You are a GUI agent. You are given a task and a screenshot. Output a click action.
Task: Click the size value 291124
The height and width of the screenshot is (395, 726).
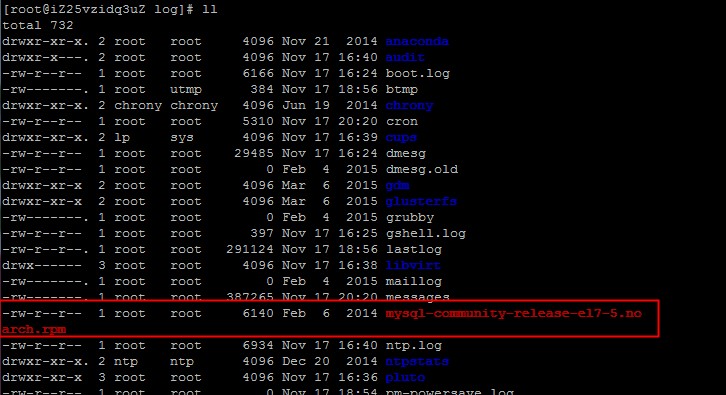click(x=250, y=249)
